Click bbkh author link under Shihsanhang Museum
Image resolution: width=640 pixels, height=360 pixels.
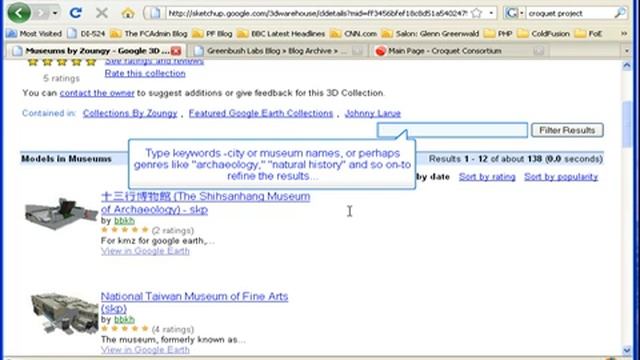pyautogui.click(x=124, y=220)
